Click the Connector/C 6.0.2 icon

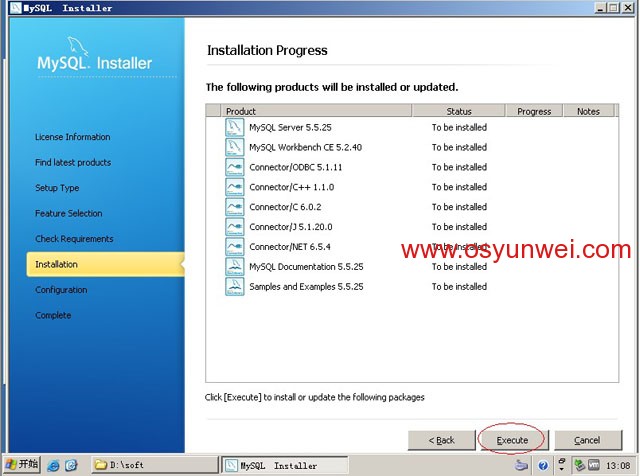[234, 207]
